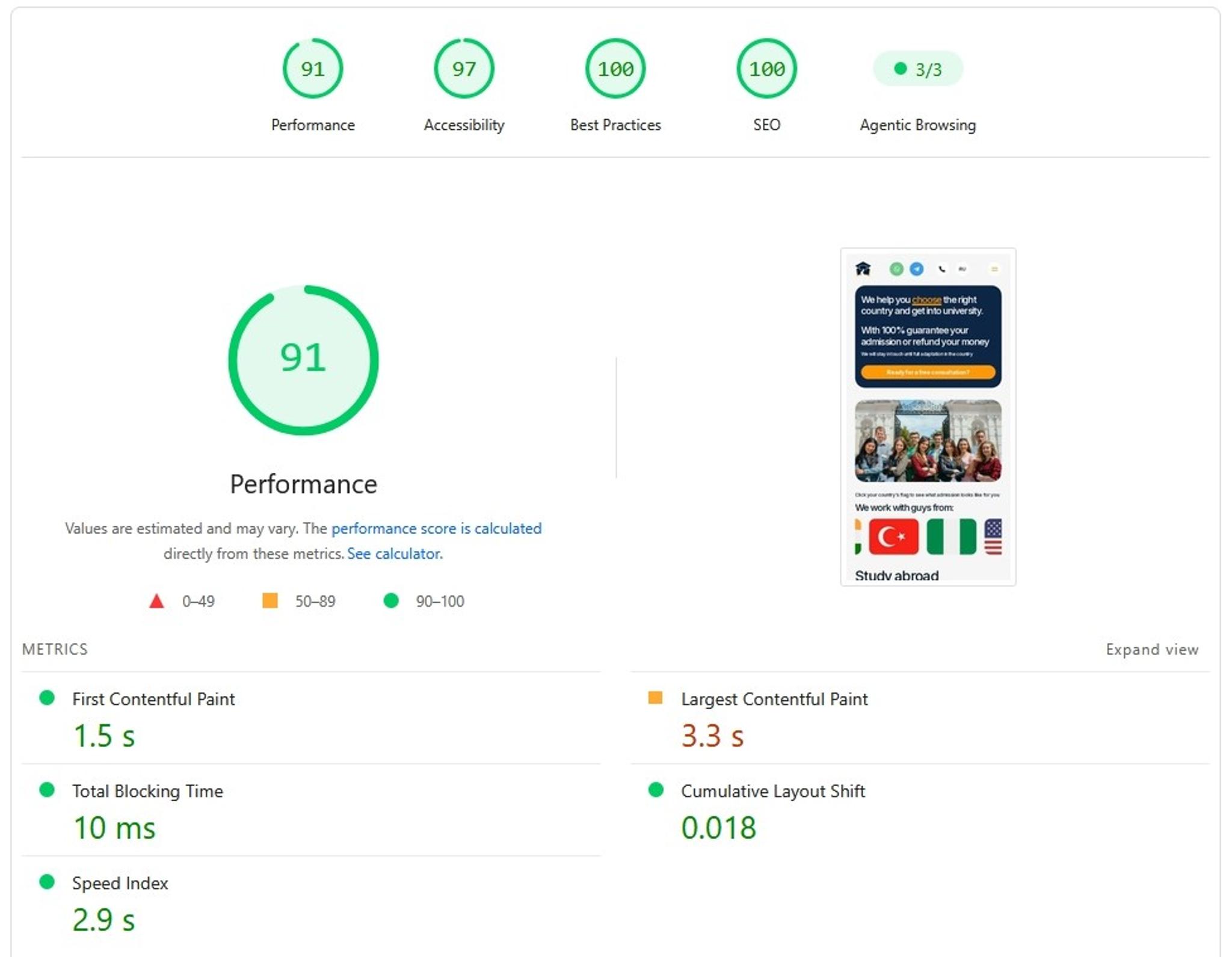Click the Best Practices label text
1232x957 pixels.
(615, 125)
